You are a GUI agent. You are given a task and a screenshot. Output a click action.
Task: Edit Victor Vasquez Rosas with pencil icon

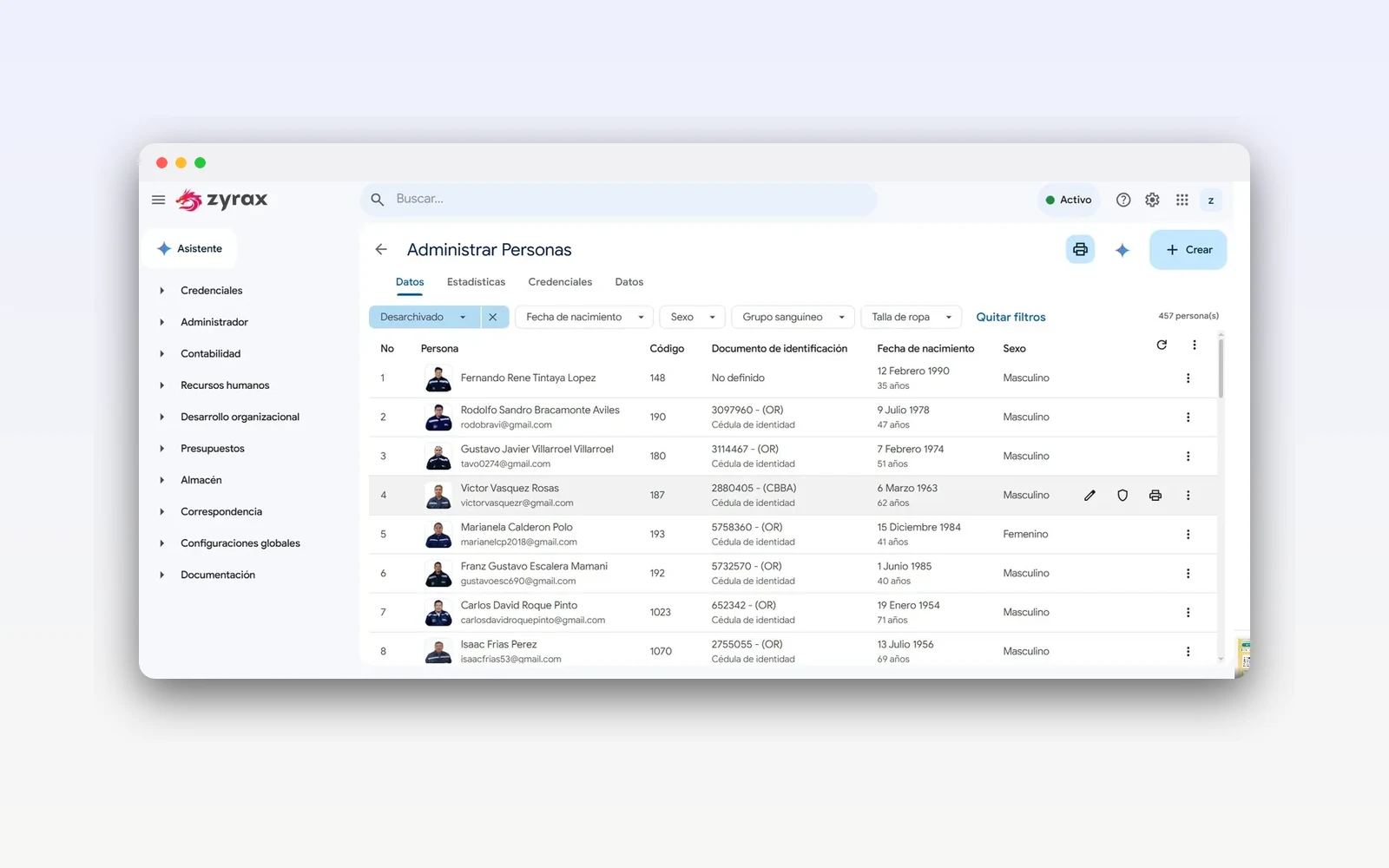[1089, 496]
